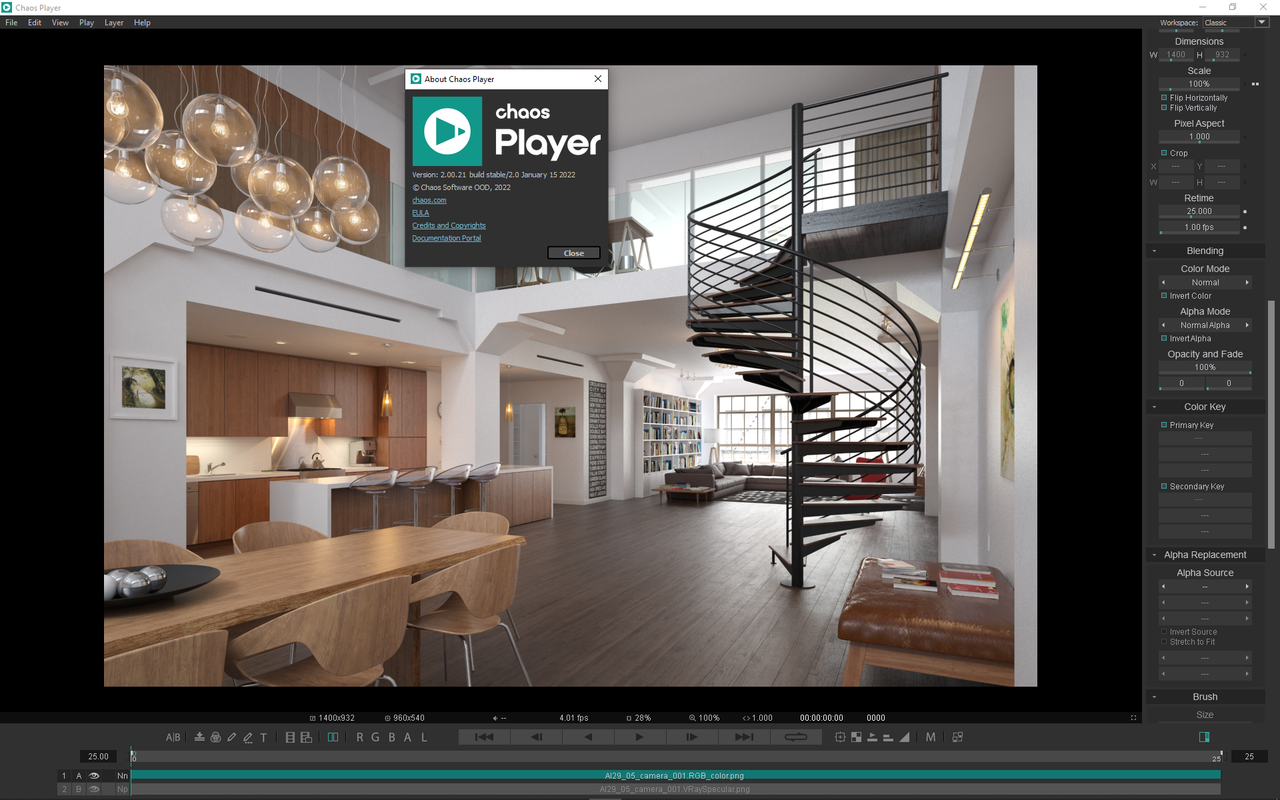Click next arrow on Color Mode Normal
1280x800 pixels.
[x=1247, y=283]
